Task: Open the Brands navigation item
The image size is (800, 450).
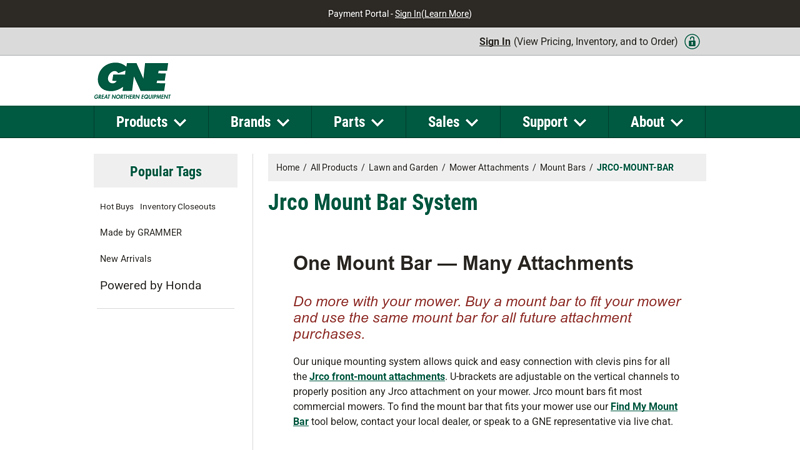Action: point(260,122)
